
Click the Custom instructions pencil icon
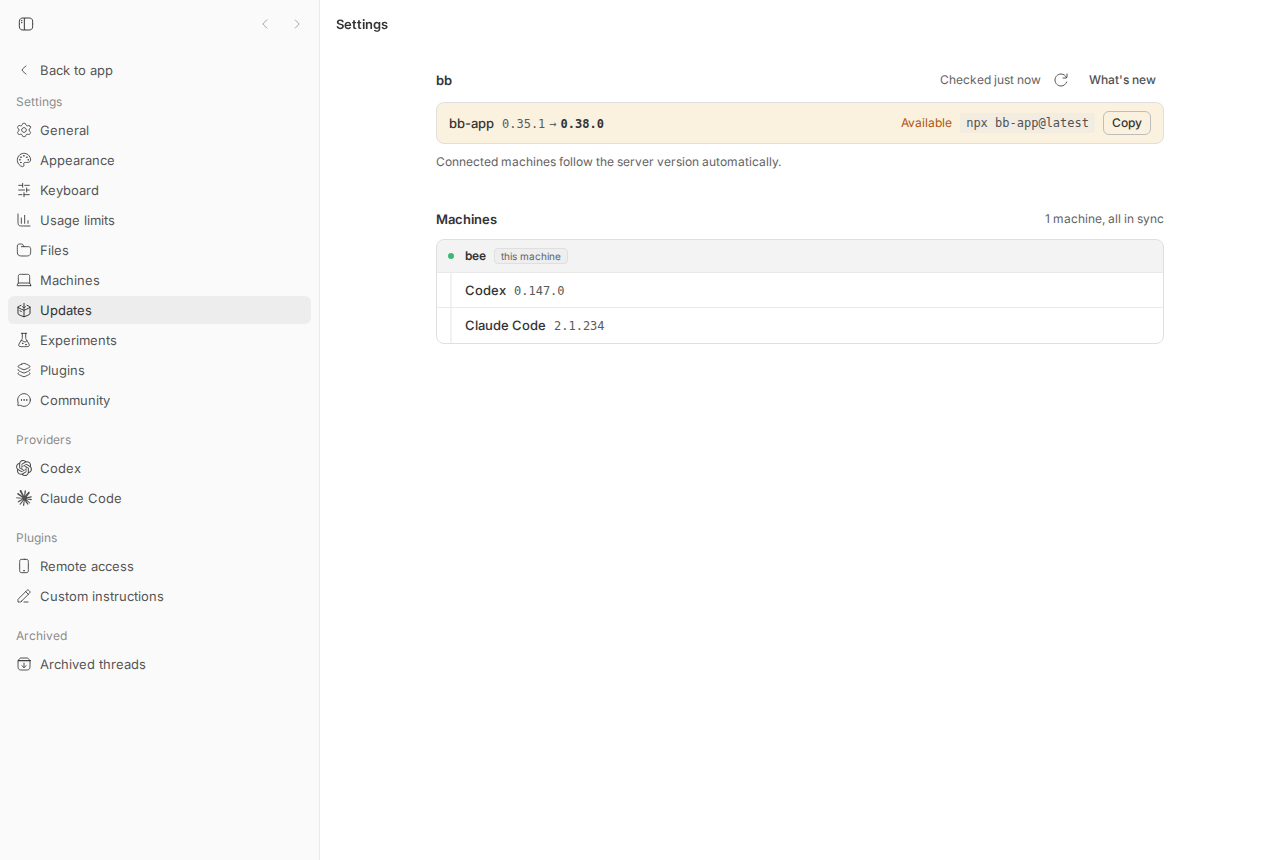pos(24,596)
